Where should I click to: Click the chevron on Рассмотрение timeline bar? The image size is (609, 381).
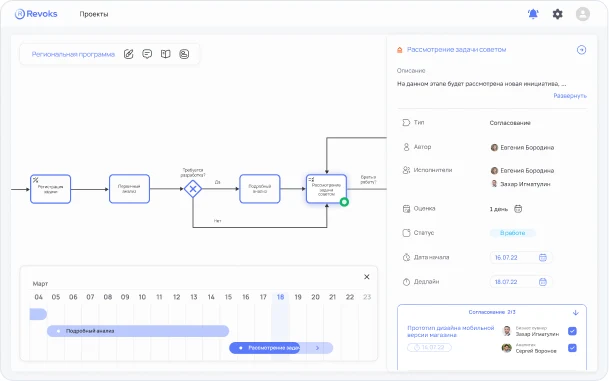pos(317,348)
